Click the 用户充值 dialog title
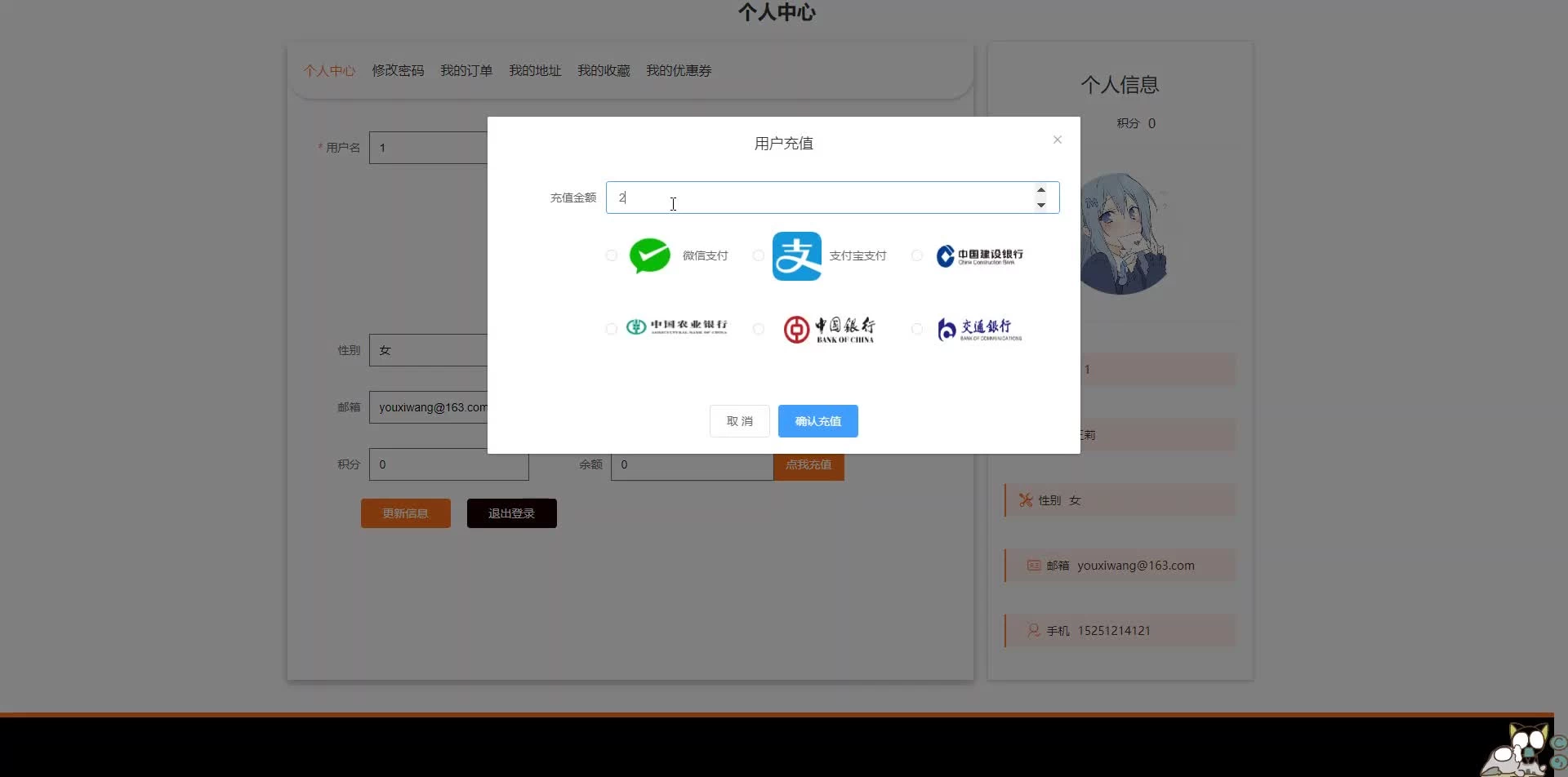The image size is (1568, 777). pyautogui.click(x=784, y=144)
